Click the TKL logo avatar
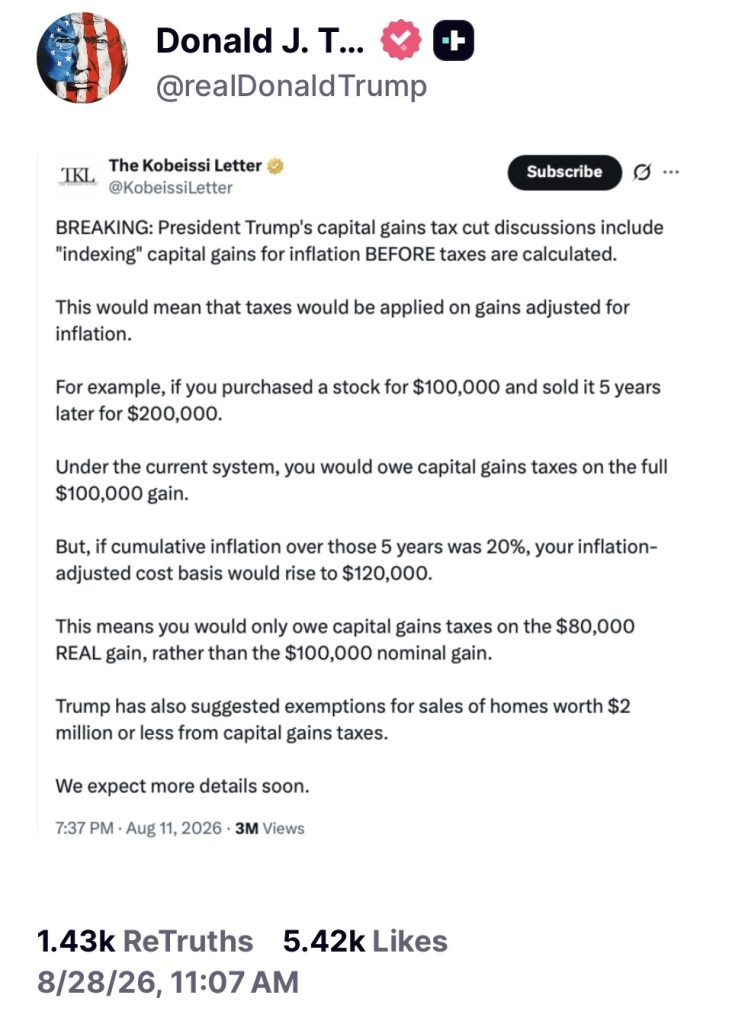 78,176
